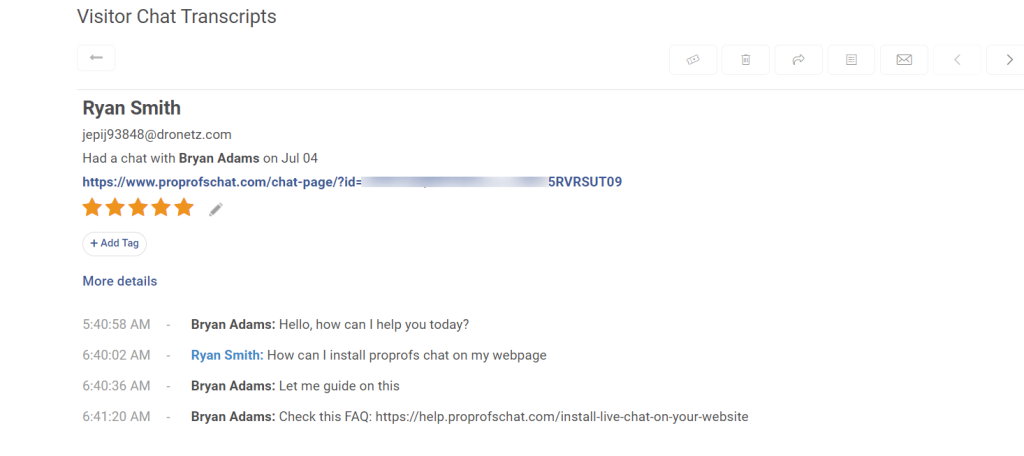Image resolution: width=1024 pixels, height=456 pixels.
Task: Click the install-live-chat FAQ link message
Action: (x=562, y=416)
